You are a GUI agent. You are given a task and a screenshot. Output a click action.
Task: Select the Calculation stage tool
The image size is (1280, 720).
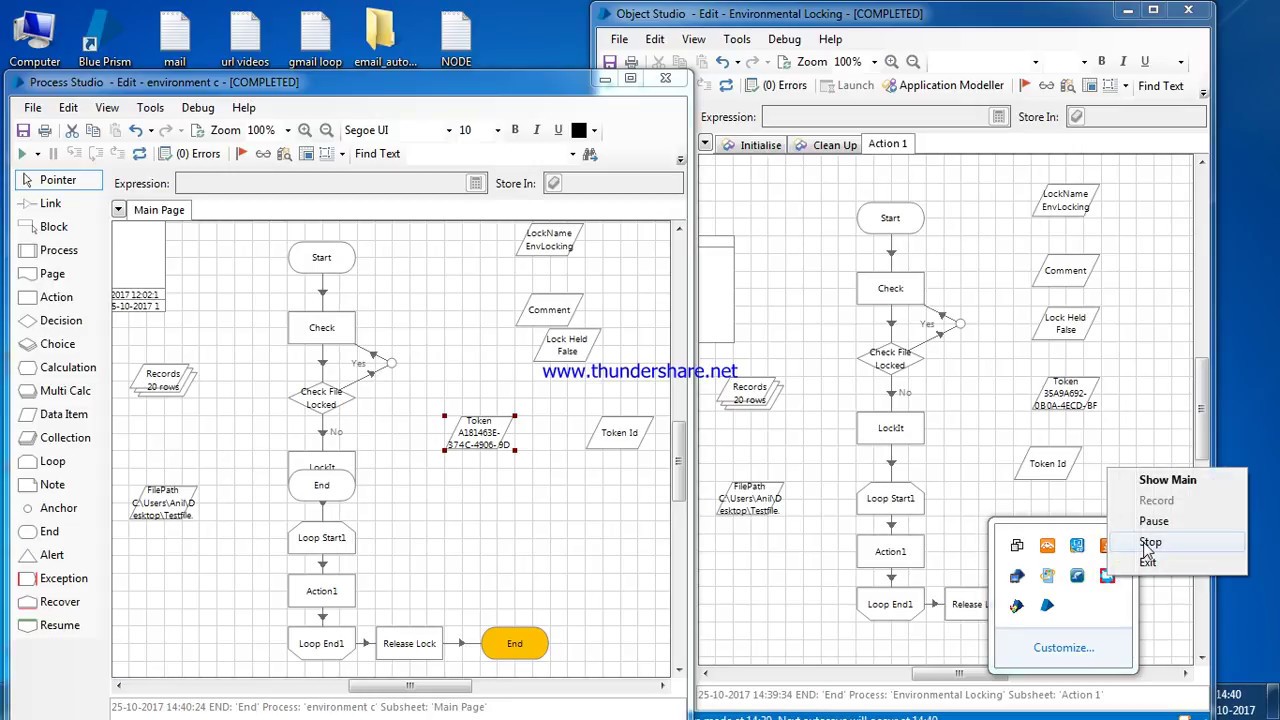(68, 367)
